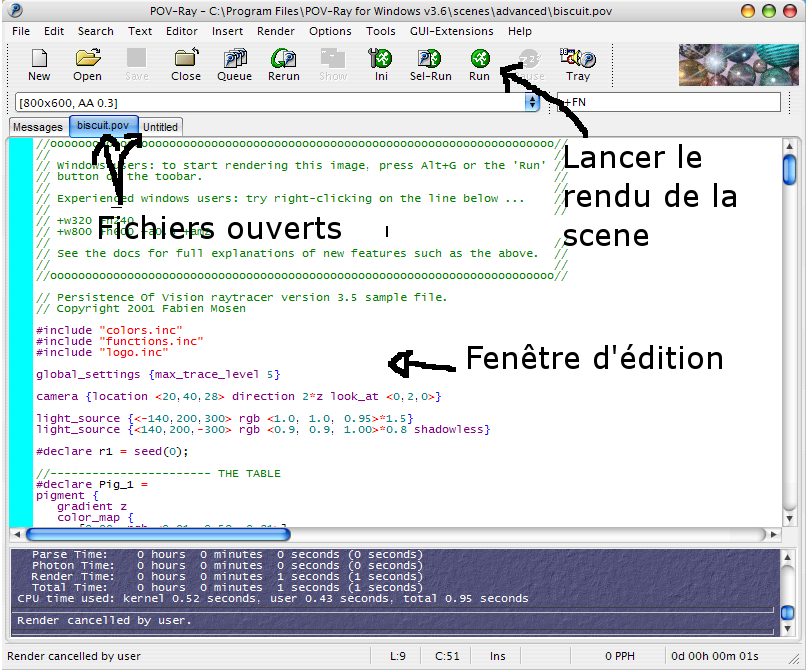Click the Sel-Run toolbar icon
Image resolution: width=806 pixels, height=670 pixels.
(x=430, y=63)
